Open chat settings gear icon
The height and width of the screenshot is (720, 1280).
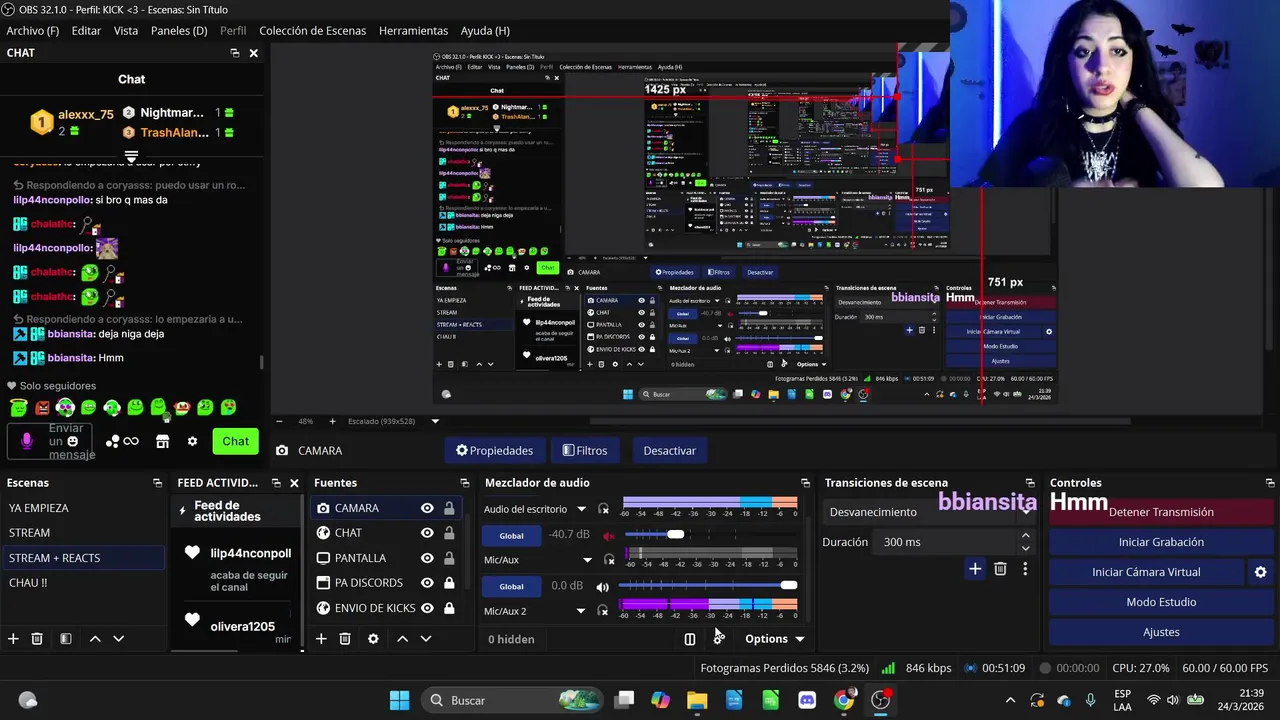point(192,441)
